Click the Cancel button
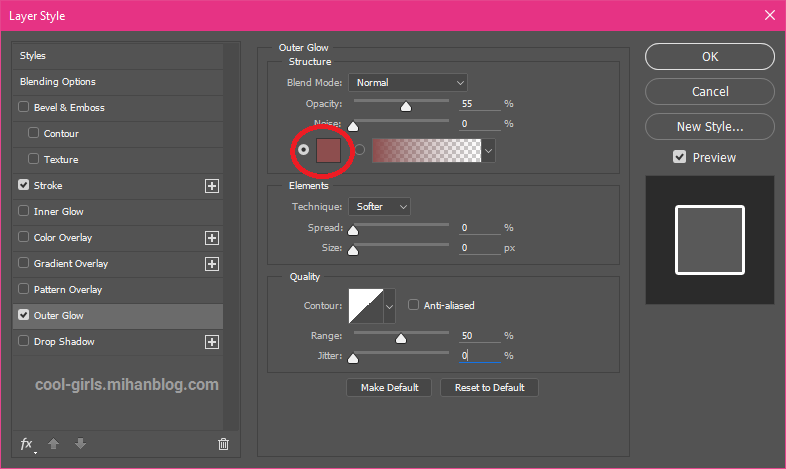Image resolution: width=786 pixels, height=469 pixels. 710,92
